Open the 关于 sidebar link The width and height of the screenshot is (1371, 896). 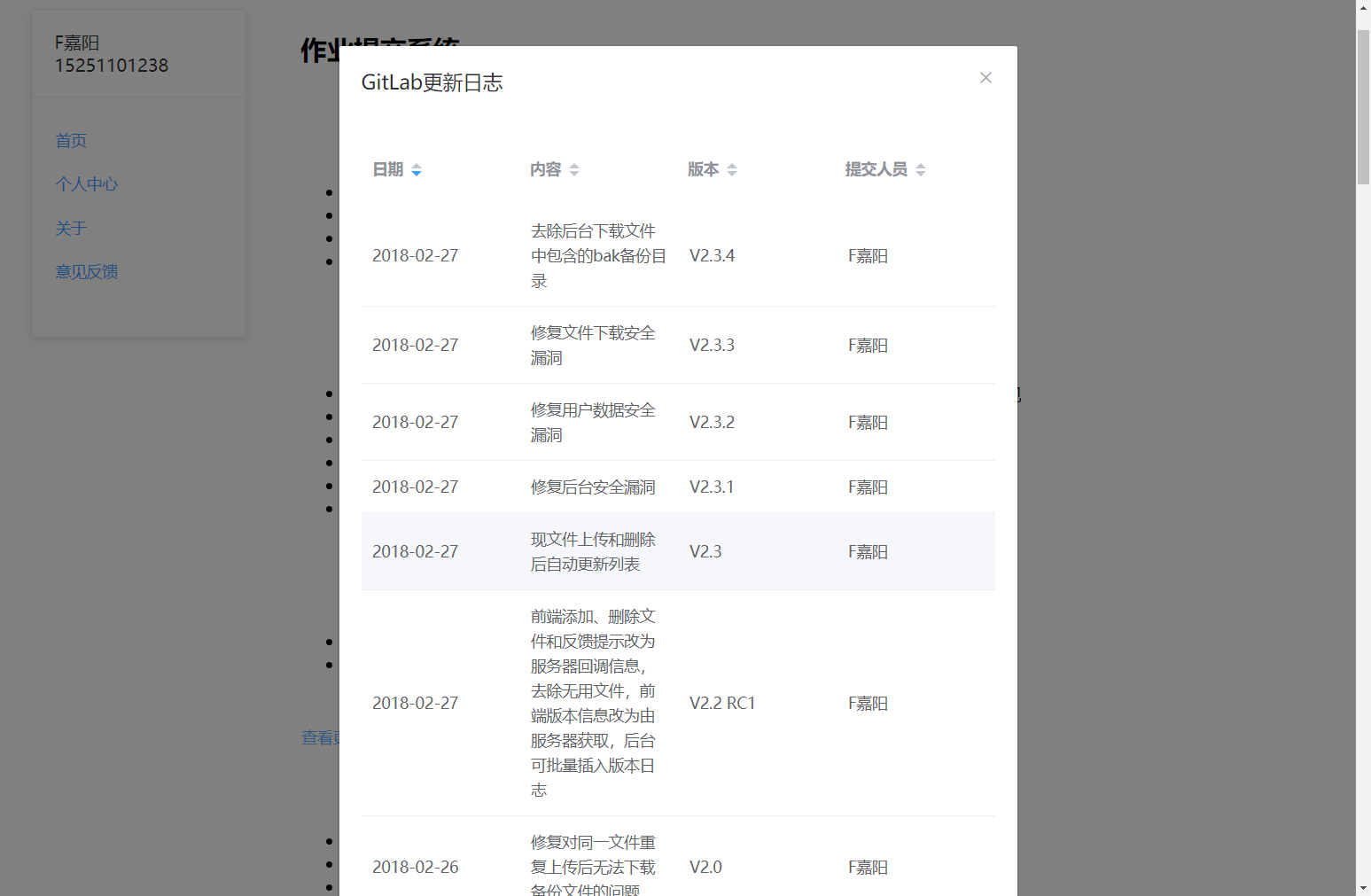[x=71, y=229]
